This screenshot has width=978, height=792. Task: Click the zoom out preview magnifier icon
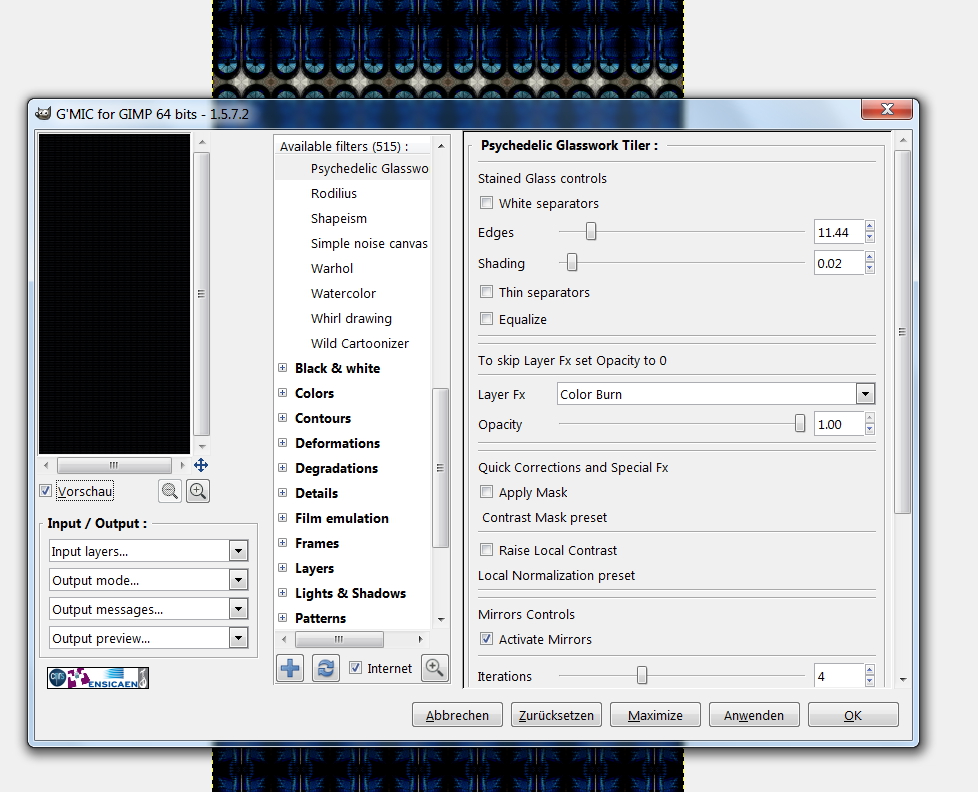[x=169, y=491]
